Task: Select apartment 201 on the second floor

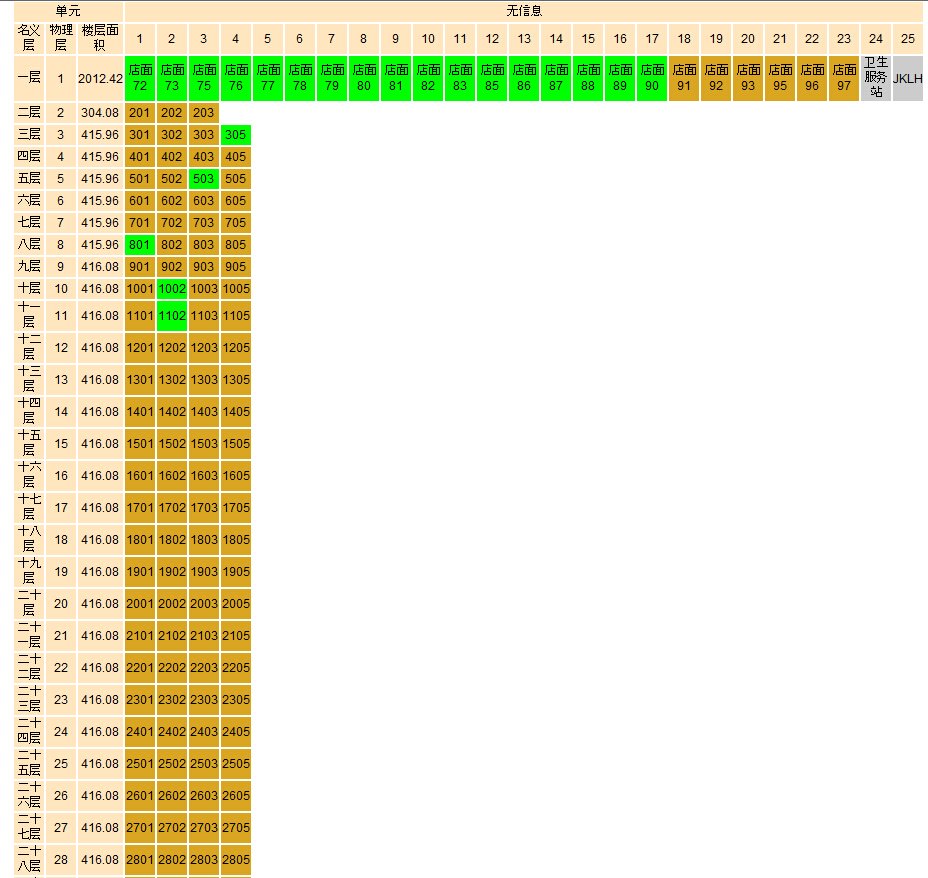Action: [140, 112]
